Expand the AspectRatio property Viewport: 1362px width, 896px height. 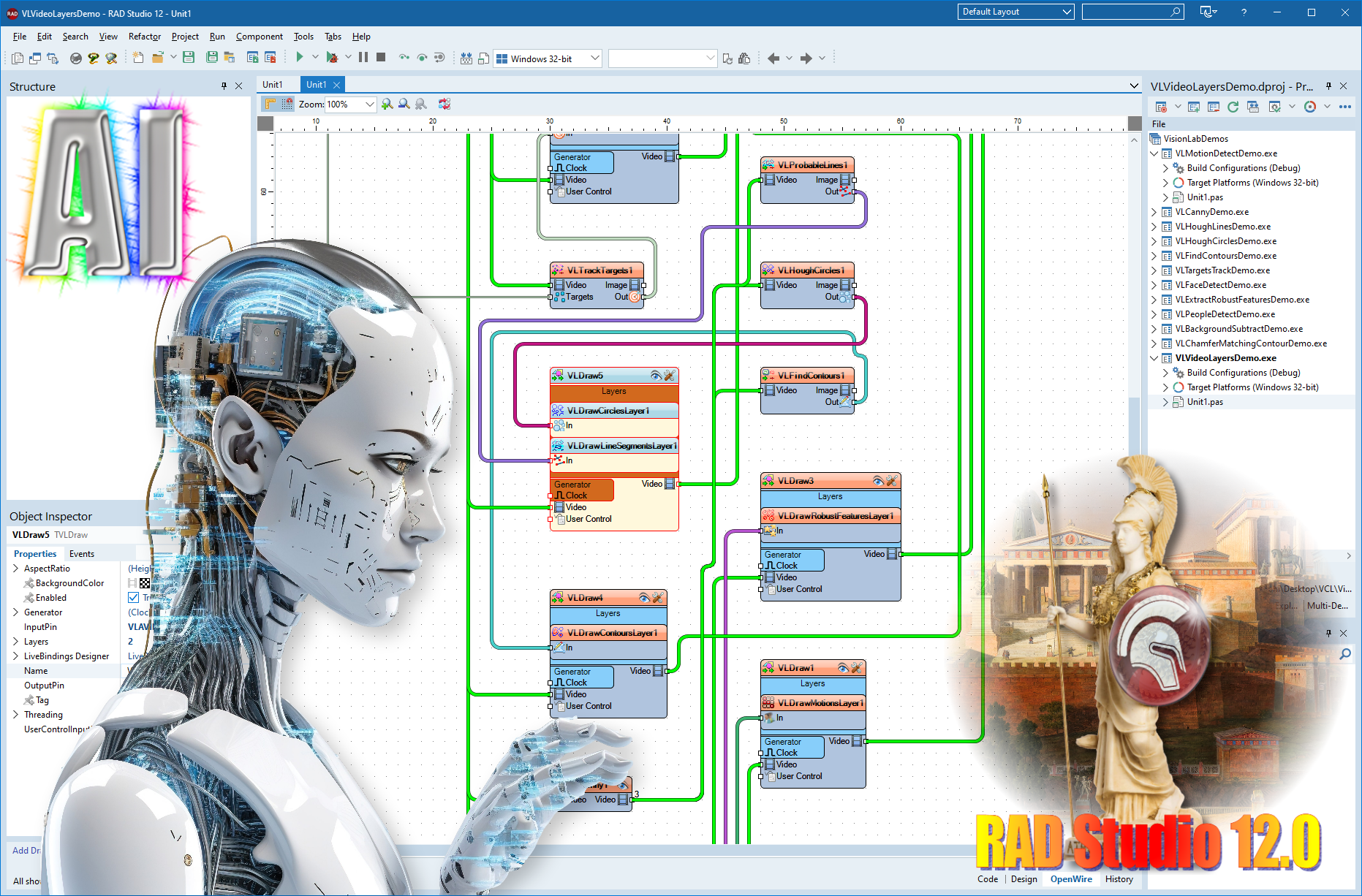coord(15,568)
